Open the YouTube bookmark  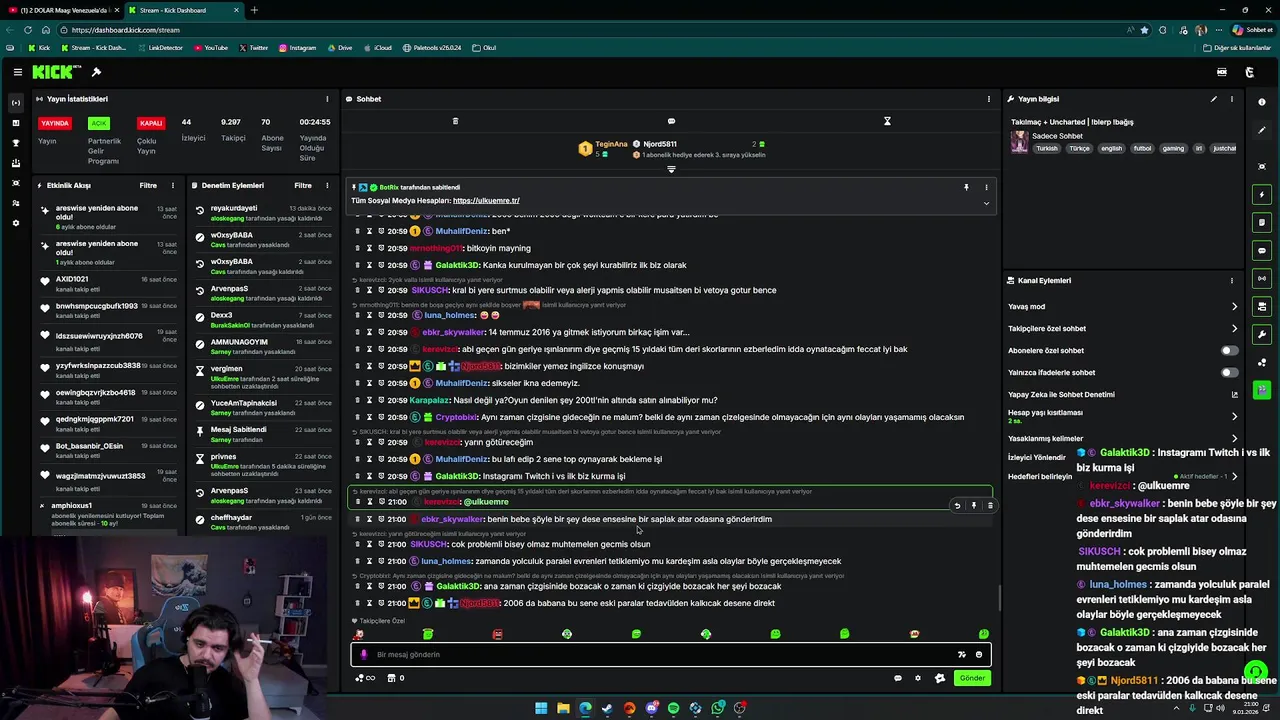point(211,48)
